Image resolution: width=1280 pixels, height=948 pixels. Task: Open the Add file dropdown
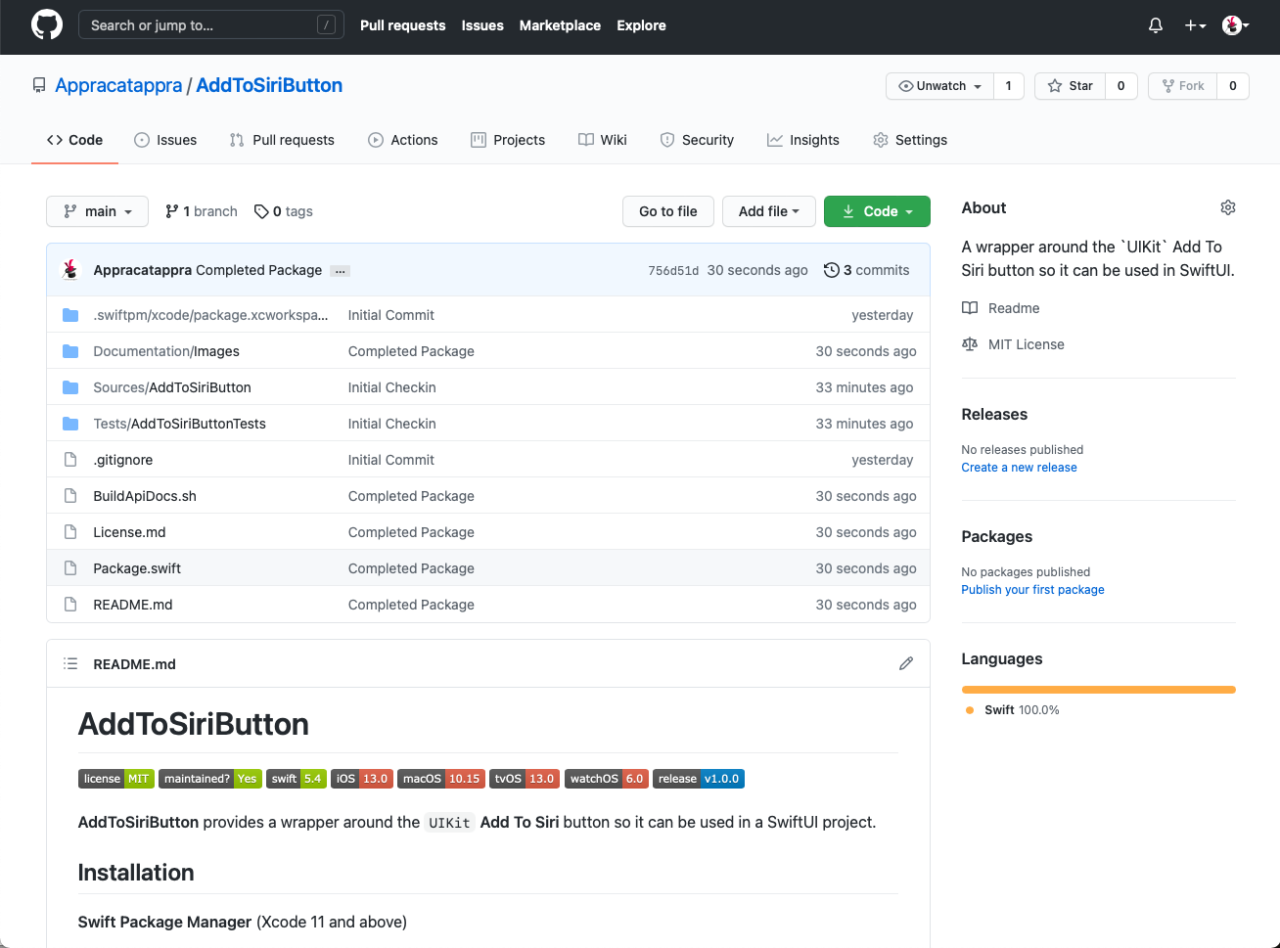pos(768,211)
